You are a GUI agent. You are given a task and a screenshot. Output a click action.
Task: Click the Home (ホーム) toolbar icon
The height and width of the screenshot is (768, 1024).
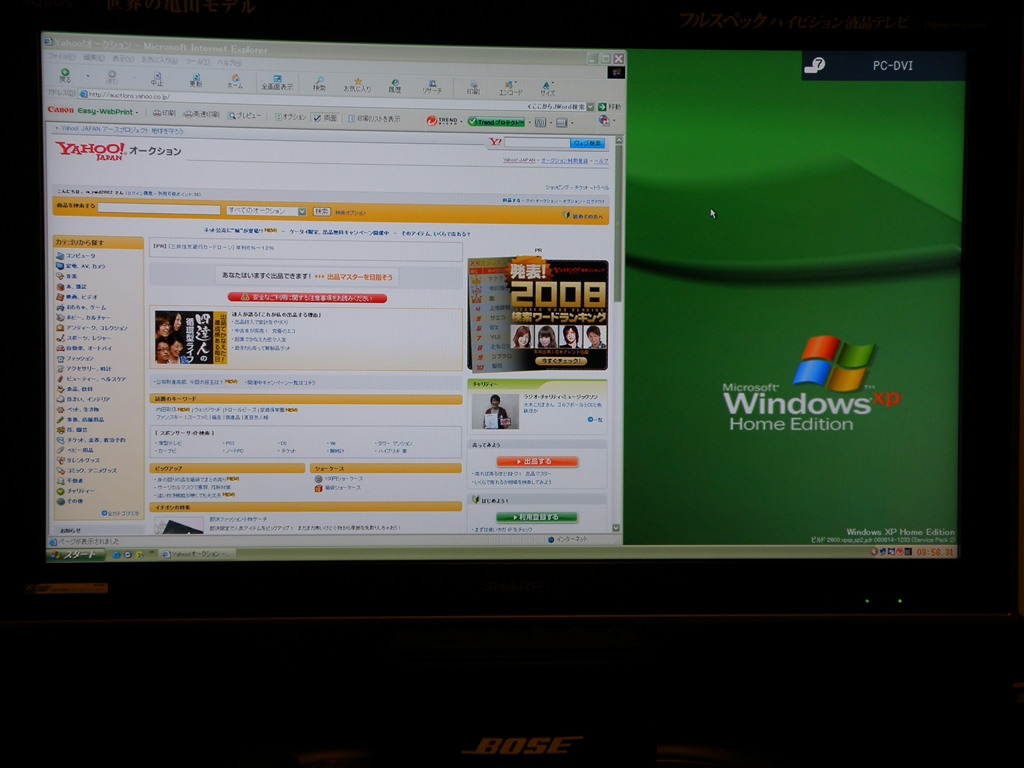click(x=235, y=81)
